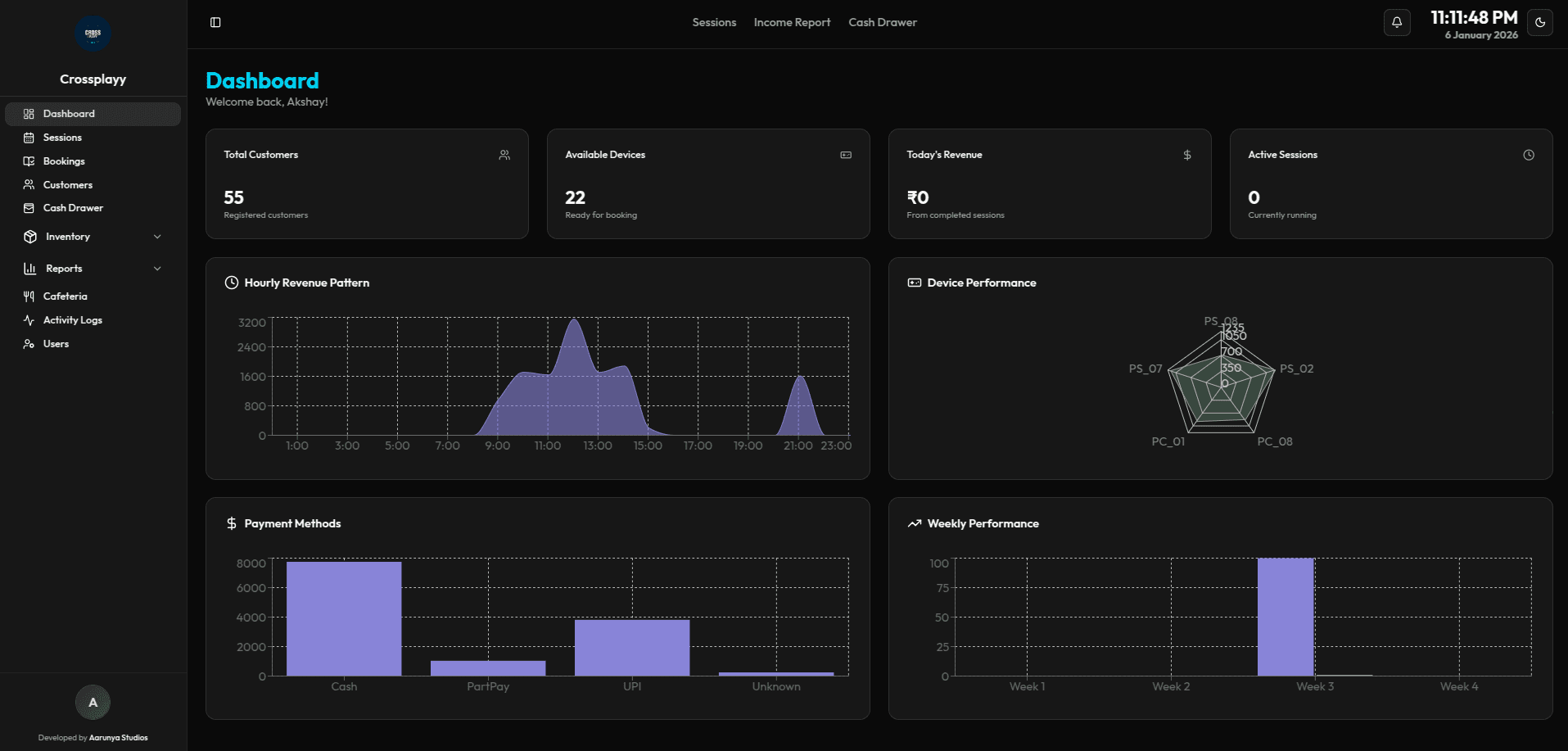This screenshot has width=1568, height=751.
Task: Click the Cash bar in Payment Methods chart
Action: (343, 618)
